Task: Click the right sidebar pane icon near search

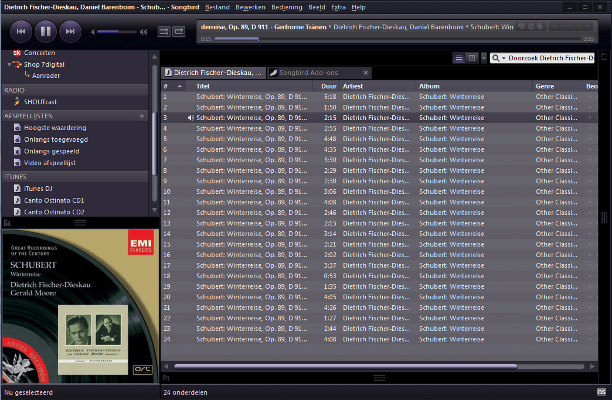Action: coord(605,57)
